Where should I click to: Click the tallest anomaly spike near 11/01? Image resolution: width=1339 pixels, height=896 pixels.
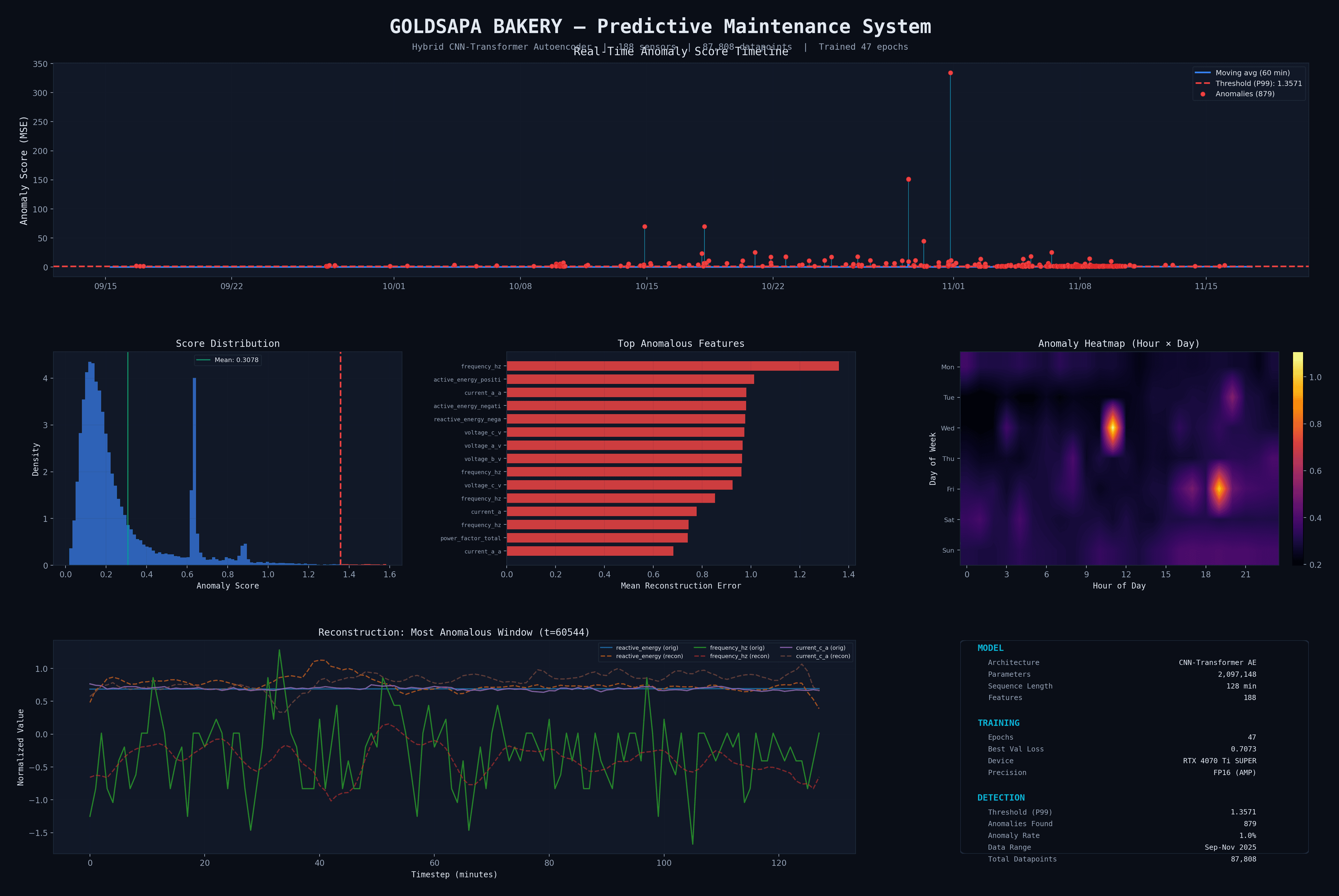[951, 73]
